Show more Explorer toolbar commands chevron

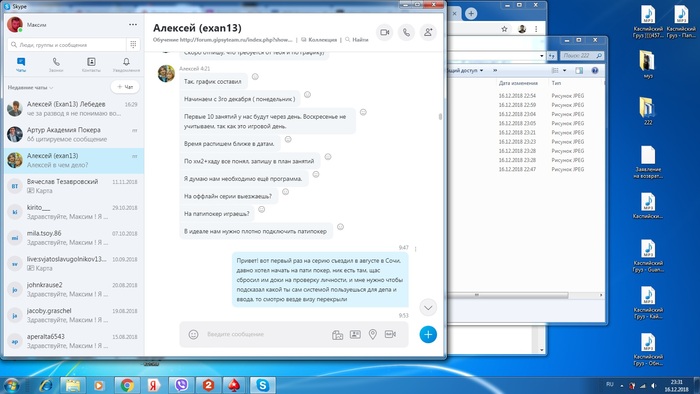coord(495,71)
